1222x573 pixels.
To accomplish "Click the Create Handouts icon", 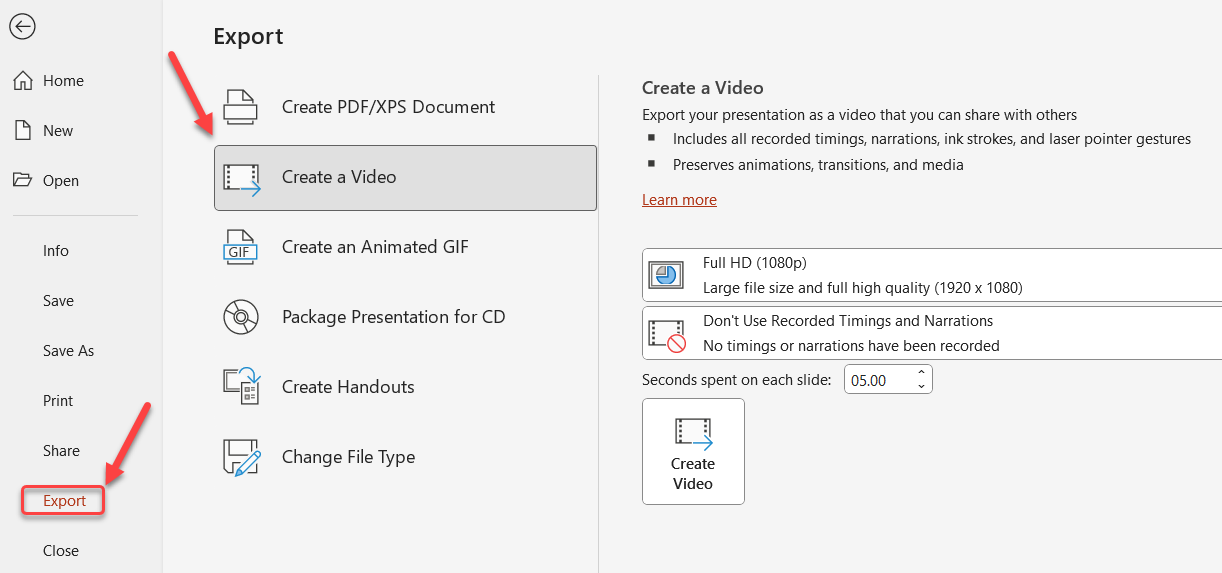I will tap(241, 387).
